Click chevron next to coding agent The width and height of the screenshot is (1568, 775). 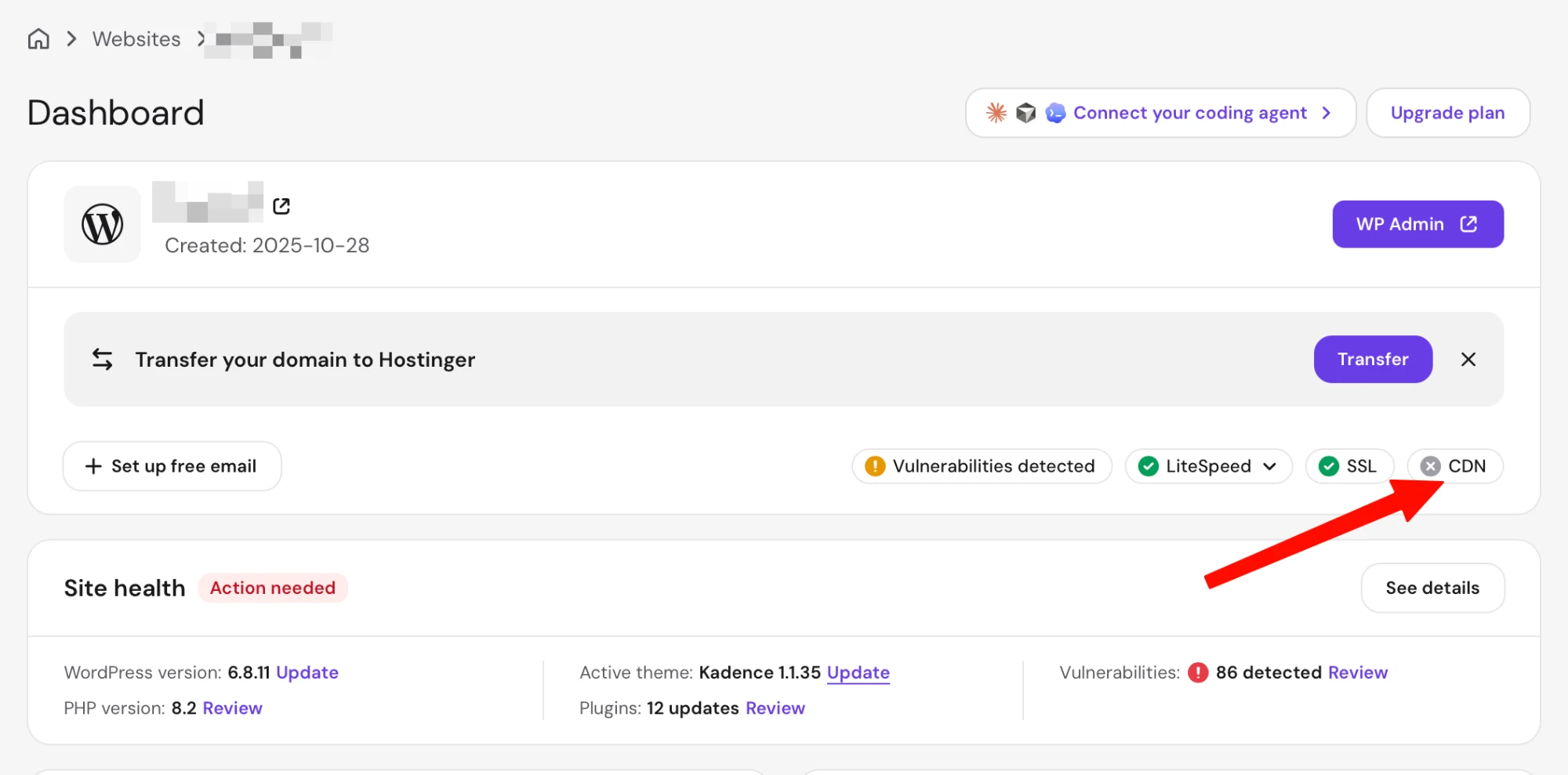(1327, 113)
